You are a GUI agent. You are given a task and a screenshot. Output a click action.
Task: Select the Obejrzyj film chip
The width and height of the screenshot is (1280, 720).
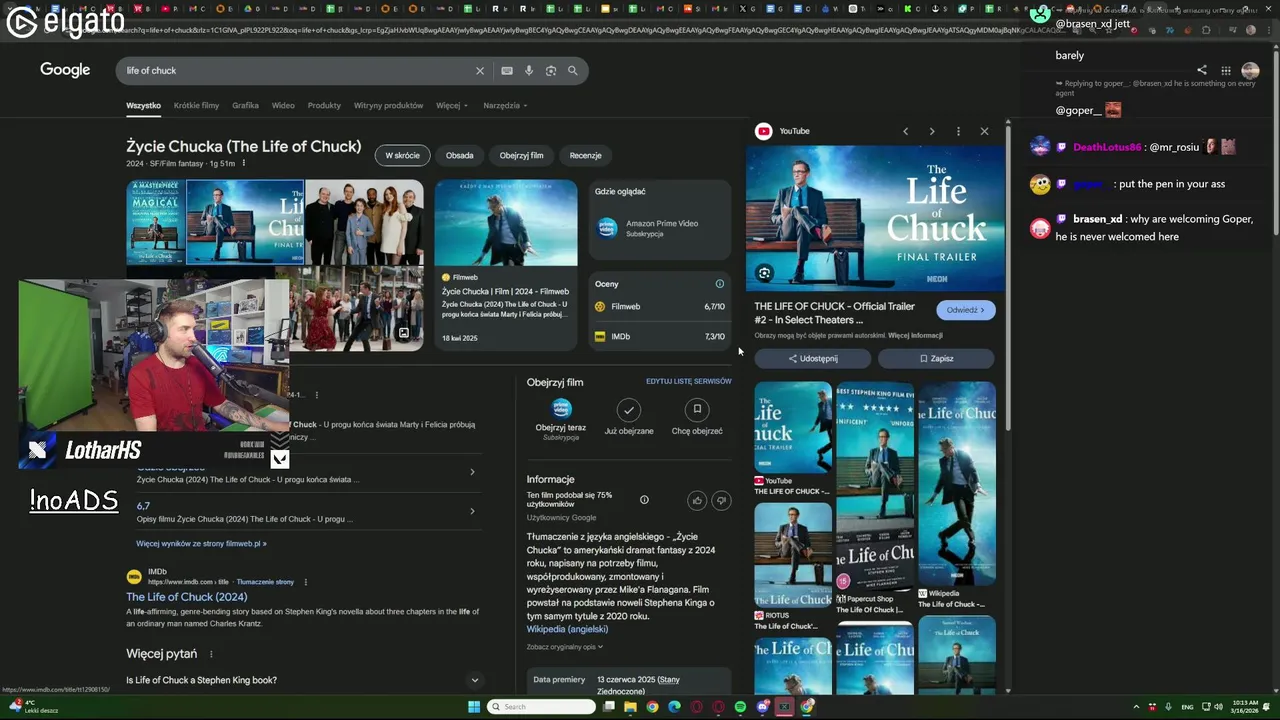tap(521, 155)
